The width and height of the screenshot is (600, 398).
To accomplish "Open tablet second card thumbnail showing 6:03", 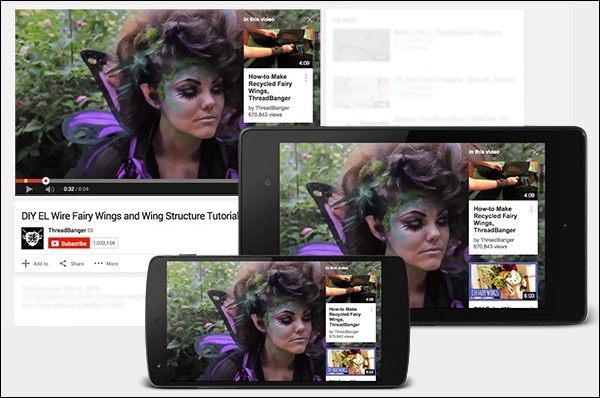I will coord(503,281).
